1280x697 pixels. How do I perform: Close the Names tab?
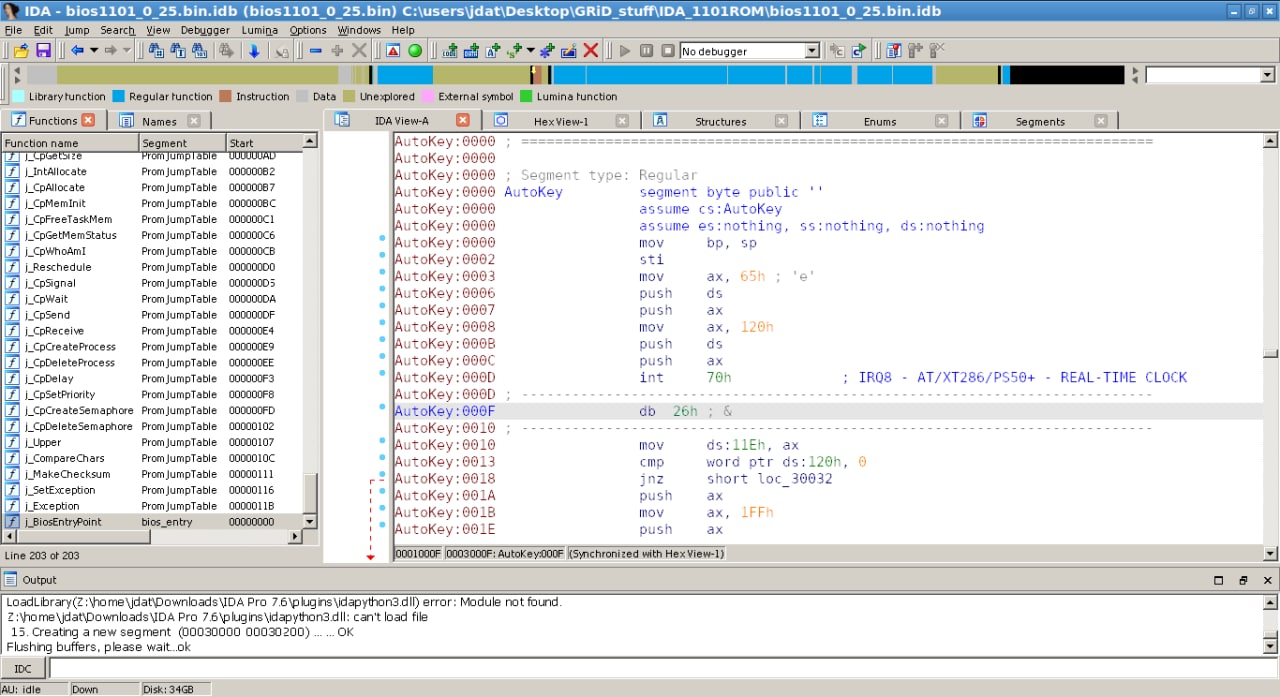tap(193, 121)
